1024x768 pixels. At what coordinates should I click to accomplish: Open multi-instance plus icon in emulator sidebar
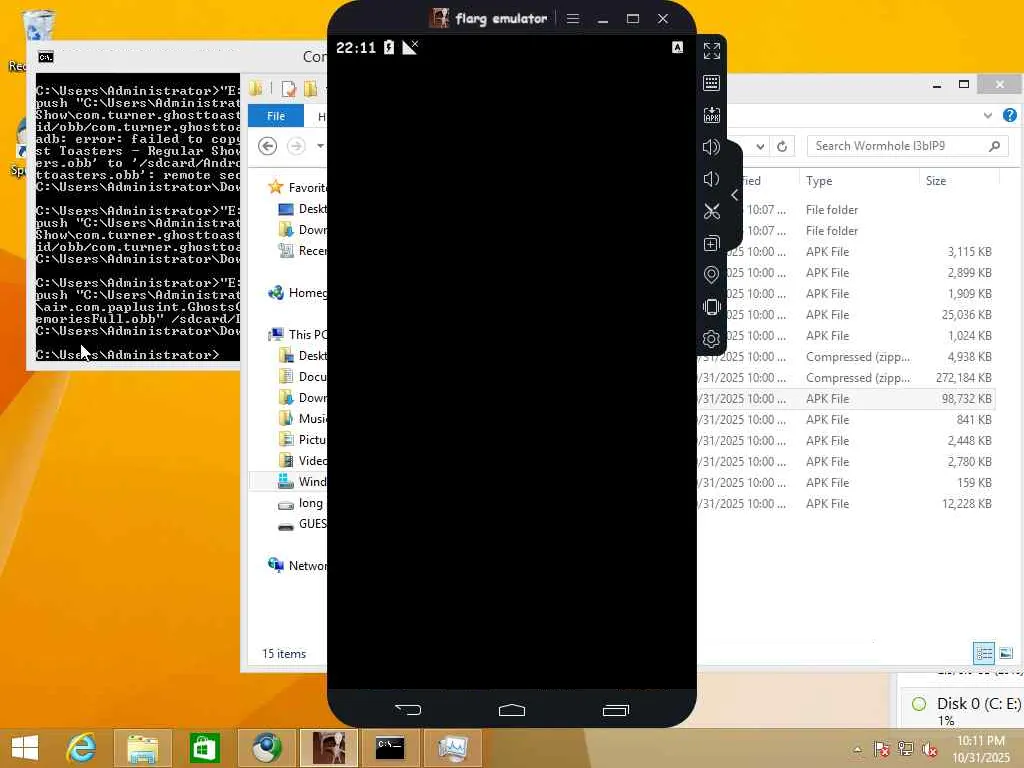[711, 243]
